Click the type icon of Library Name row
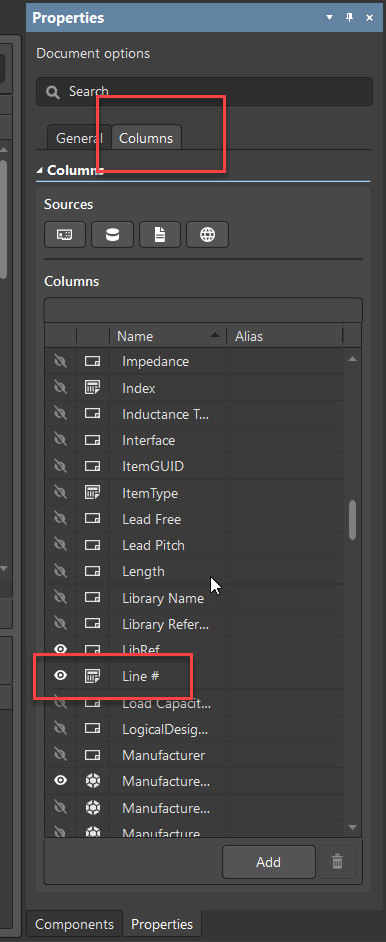The height and width of the screenshot is (942, 386). (x=92, y=598)
